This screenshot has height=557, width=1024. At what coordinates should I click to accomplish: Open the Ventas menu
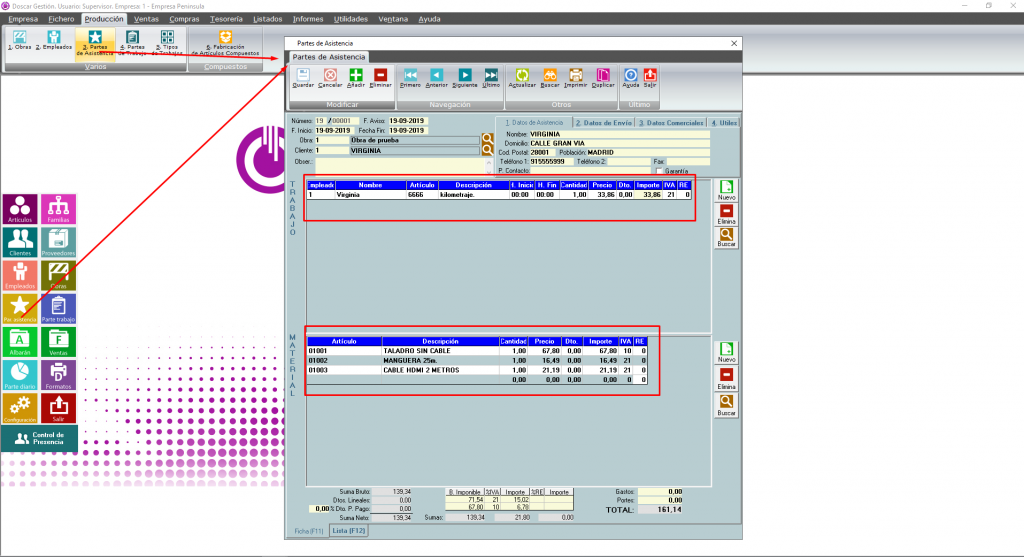coord(146,19)
